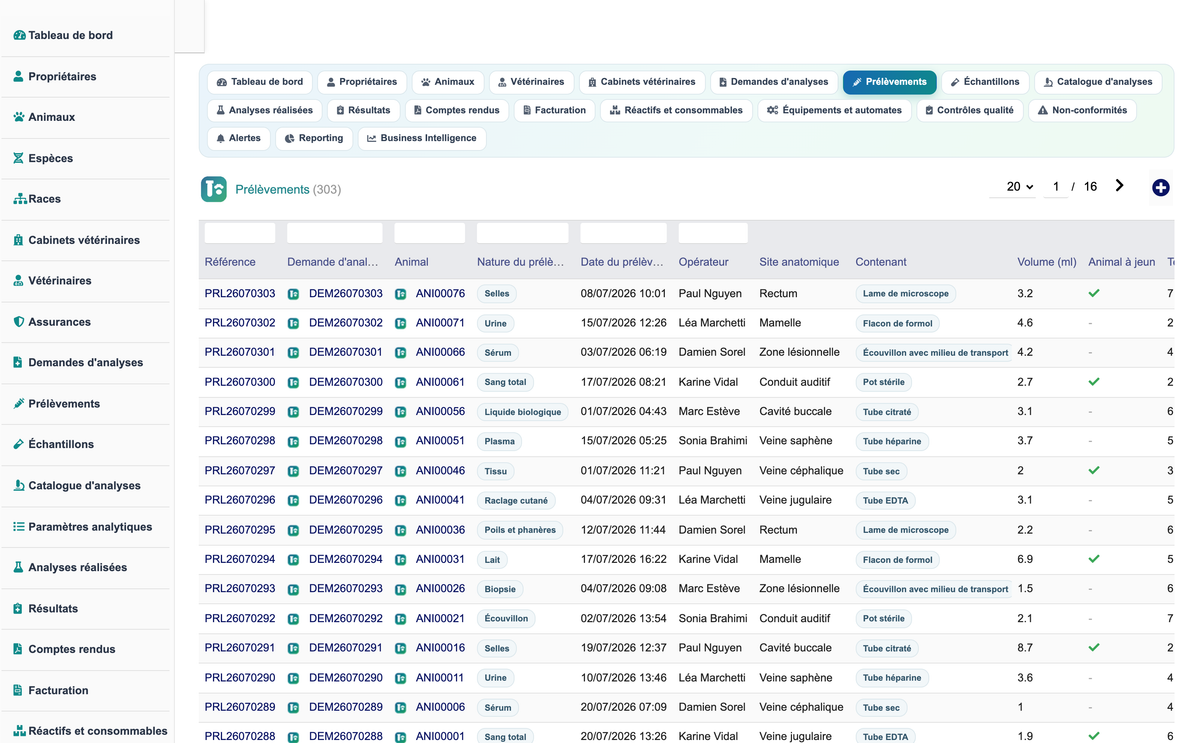Click the green check in PRL26070303 row
The height and width of the screenshot is (743, 1200).
tap(1094, 294)
